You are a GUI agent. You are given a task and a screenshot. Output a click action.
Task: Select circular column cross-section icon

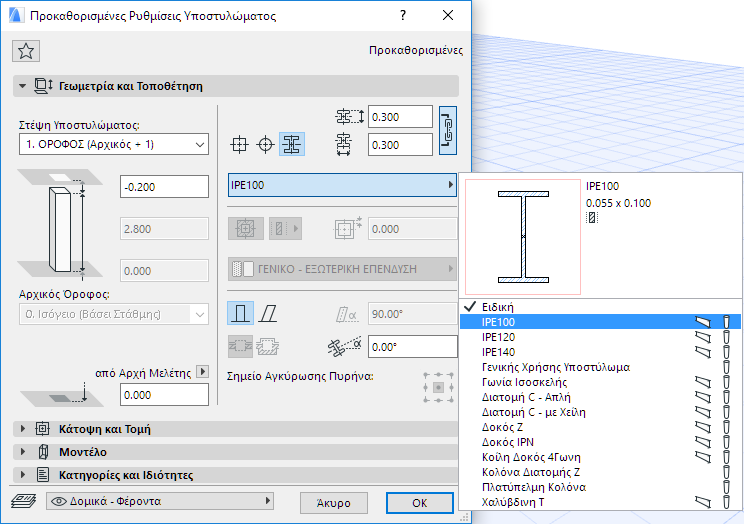pos(265,144)
